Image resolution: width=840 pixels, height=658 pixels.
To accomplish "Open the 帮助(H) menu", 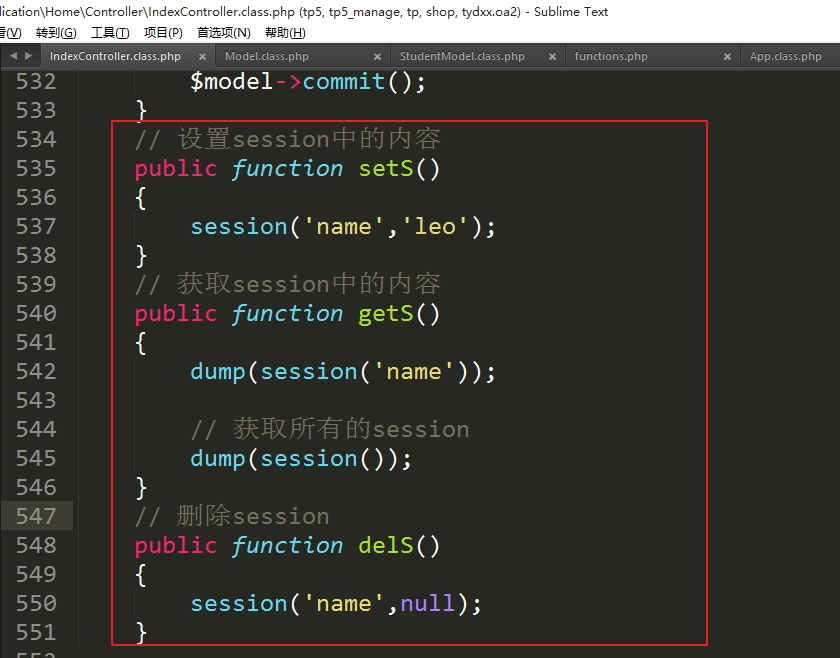I will (285, 33).
